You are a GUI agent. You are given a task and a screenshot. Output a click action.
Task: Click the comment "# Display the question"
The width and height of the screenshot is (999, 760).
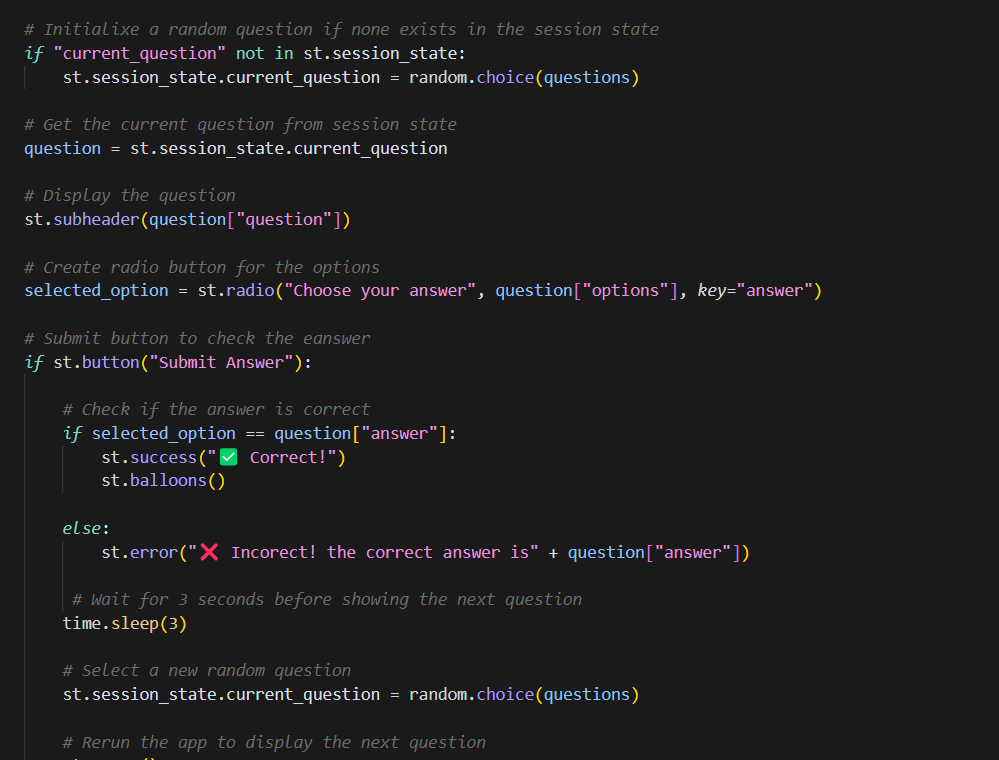pos(130,196)
